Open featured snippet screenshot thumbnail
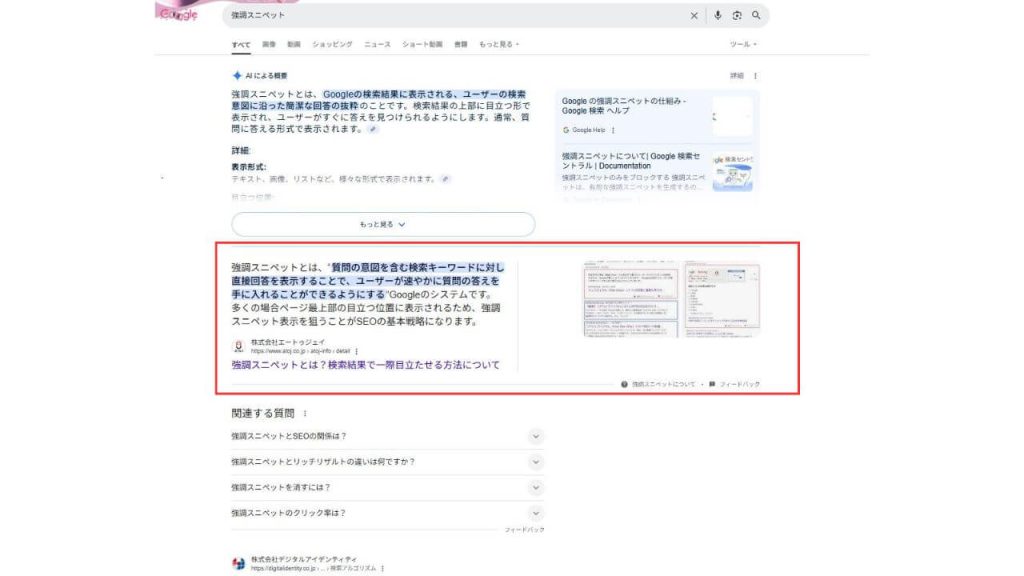 pos(671,299)
